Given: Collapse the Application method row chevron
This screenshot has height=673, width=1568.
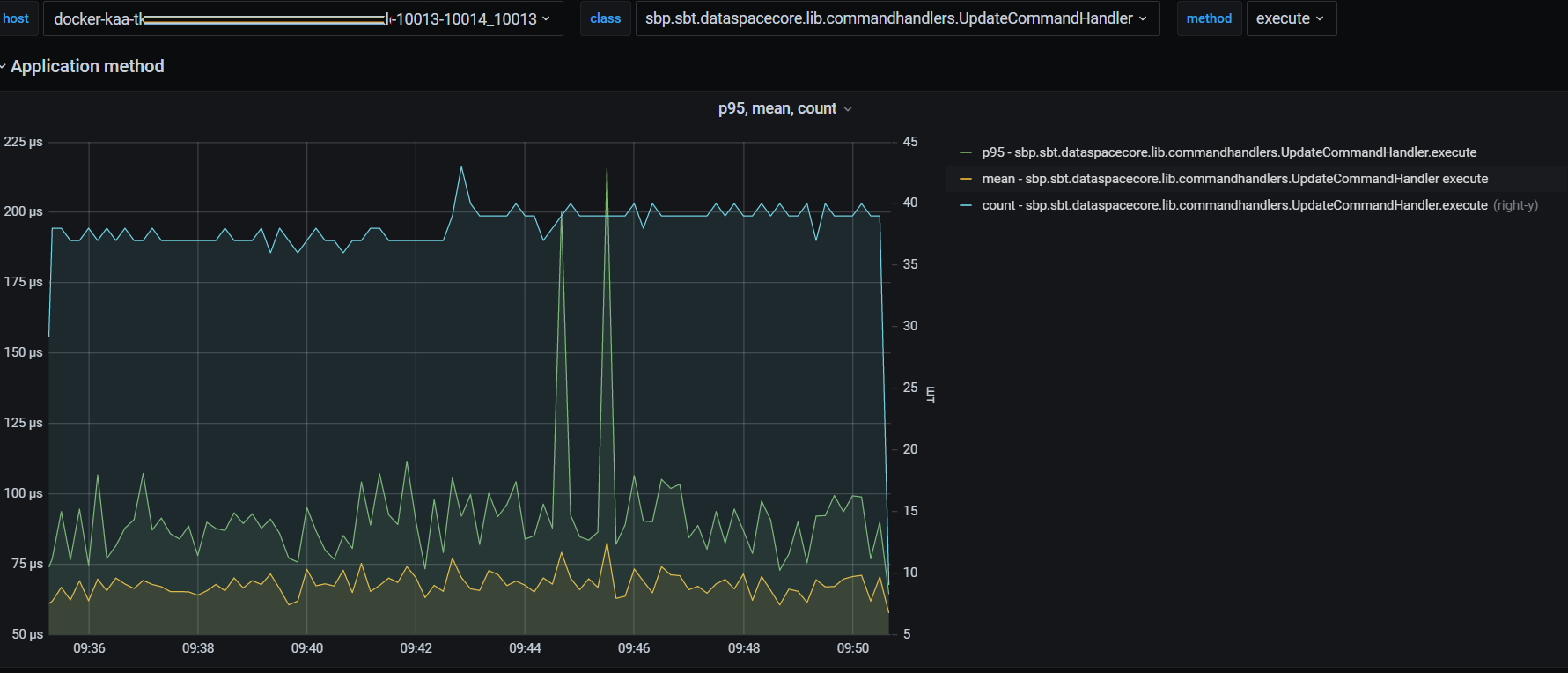Looking at the screenshot, I should pyautogui.click(x=4, y=67).
